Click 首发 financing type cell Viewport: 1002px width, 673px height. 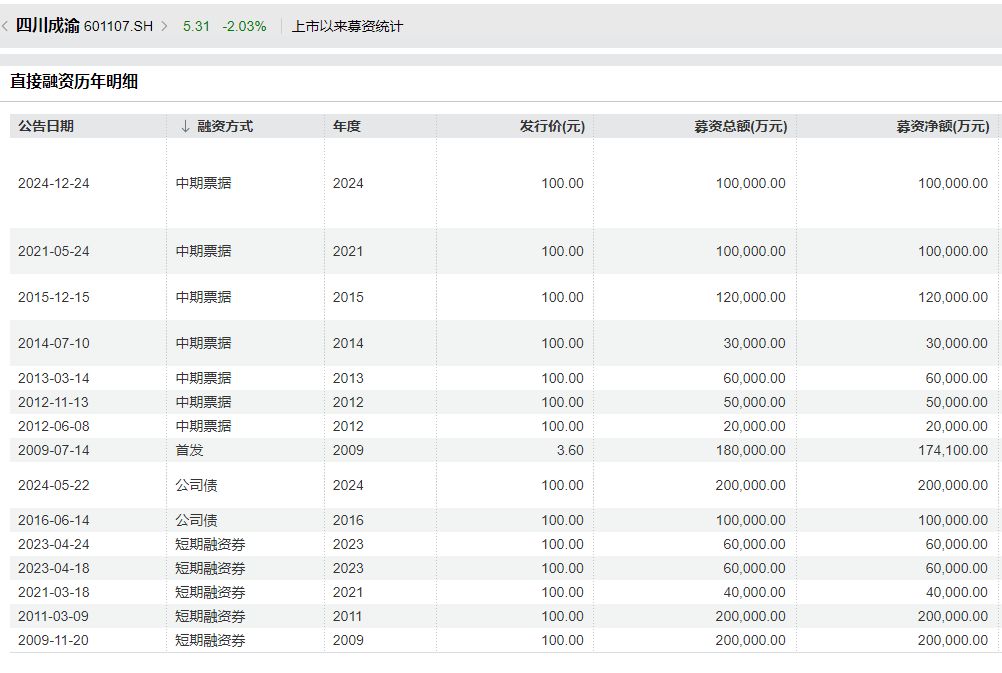pyautogui.click(x=189, y=450)
